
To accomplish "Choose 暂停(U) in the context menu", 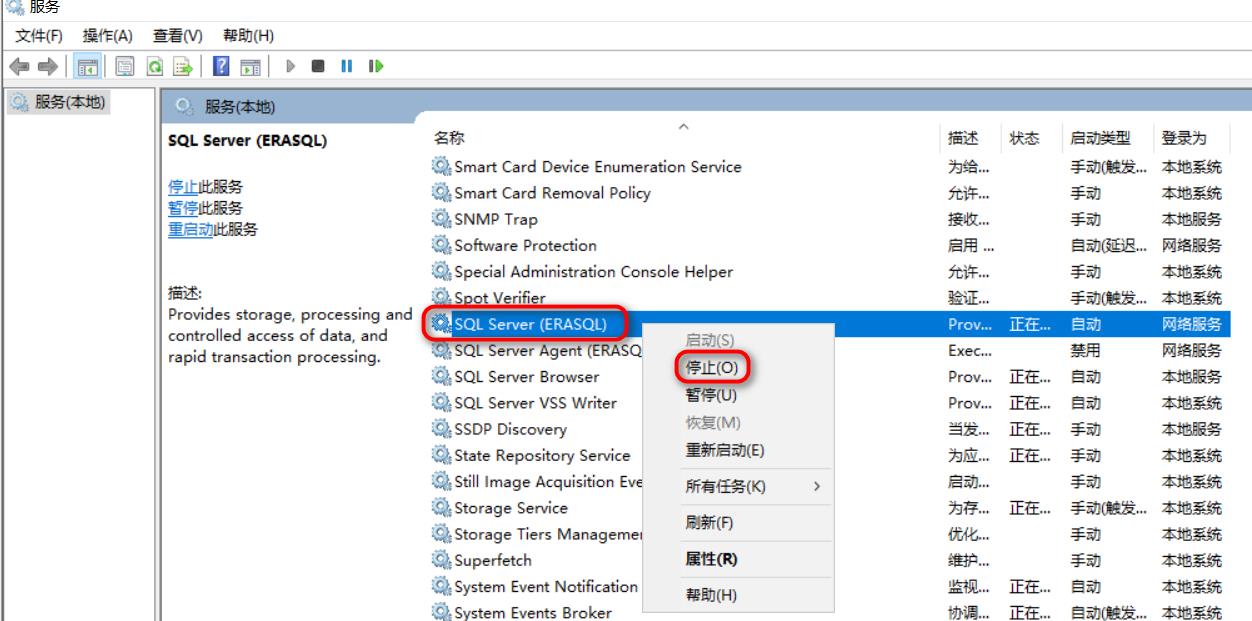I will (712, 395).
